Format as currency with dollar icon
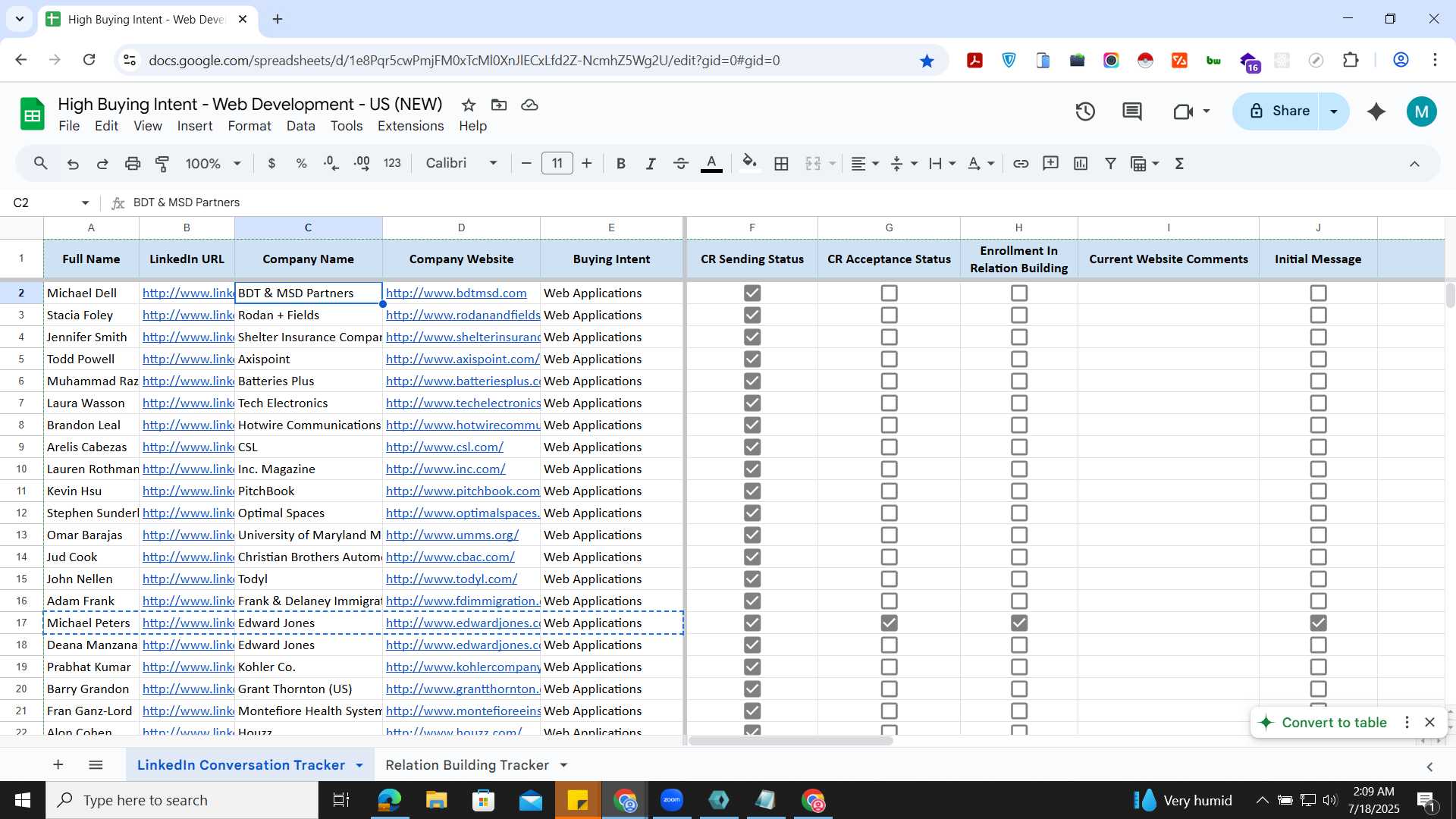The width and height of the screenshot is (1456, 819). tap(271, 164)
